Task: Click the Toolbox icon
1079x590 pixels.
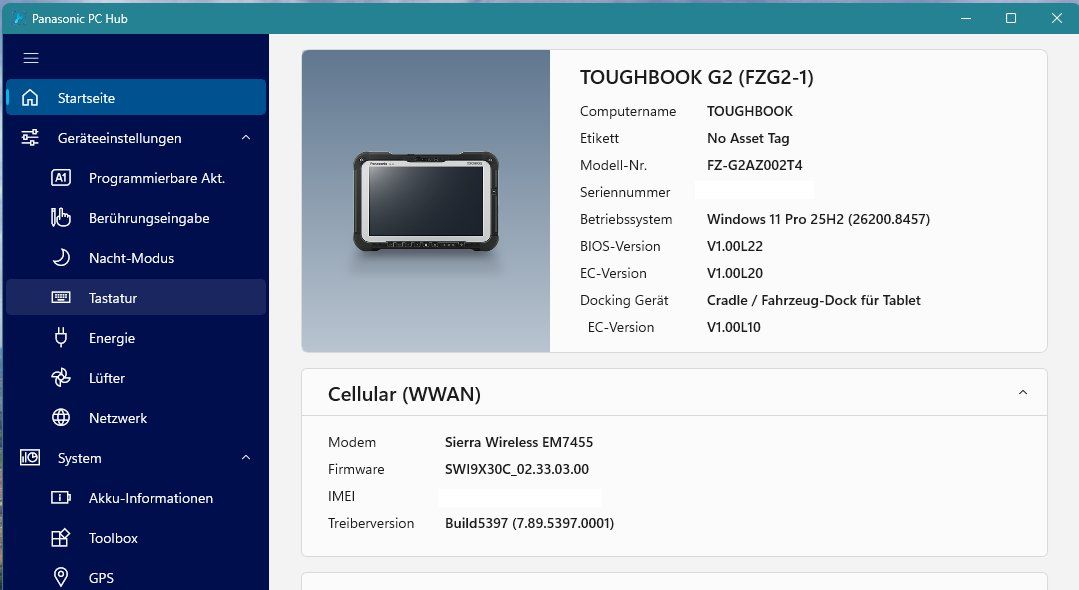Action: click(61, 537)
